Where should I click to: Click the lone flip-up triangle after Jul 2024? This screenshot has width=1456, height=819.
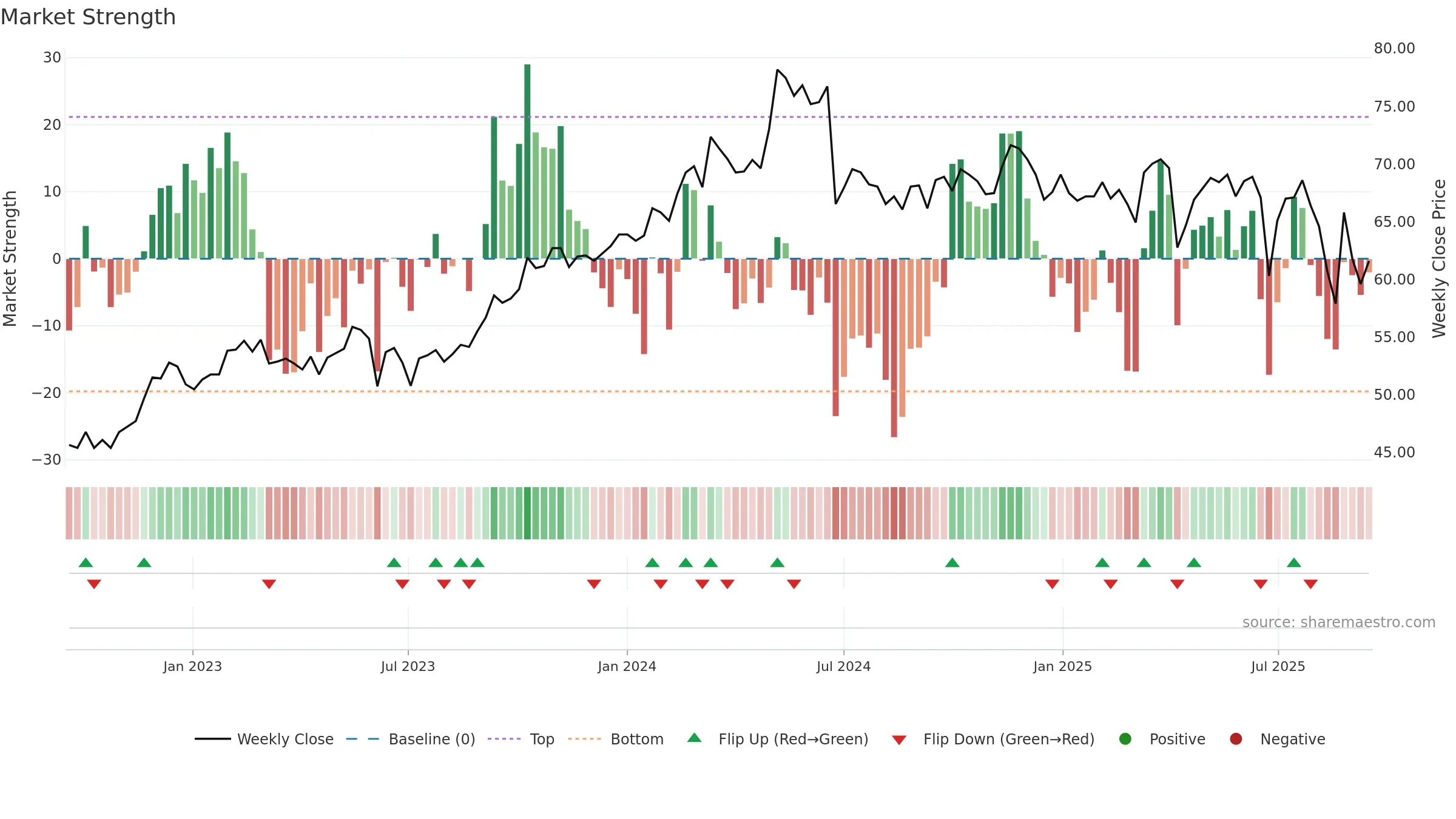coord(952,562)
